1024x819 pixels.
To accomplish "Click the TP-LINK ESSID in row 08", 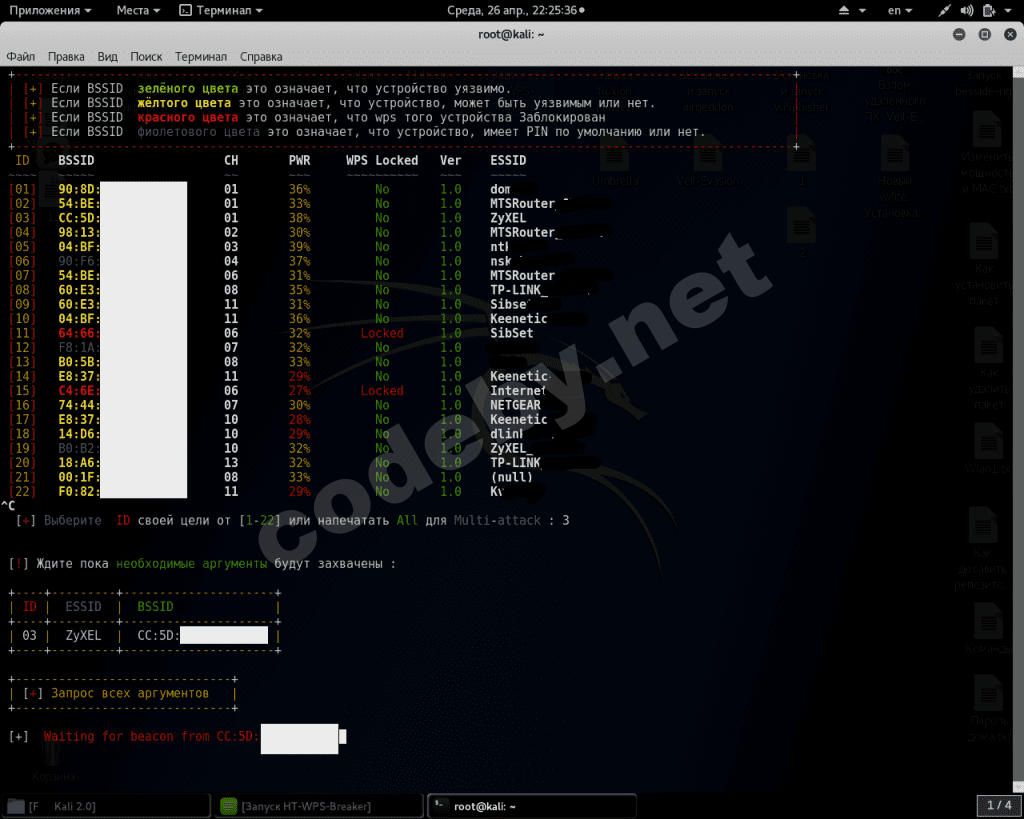I will pos(519,290).
